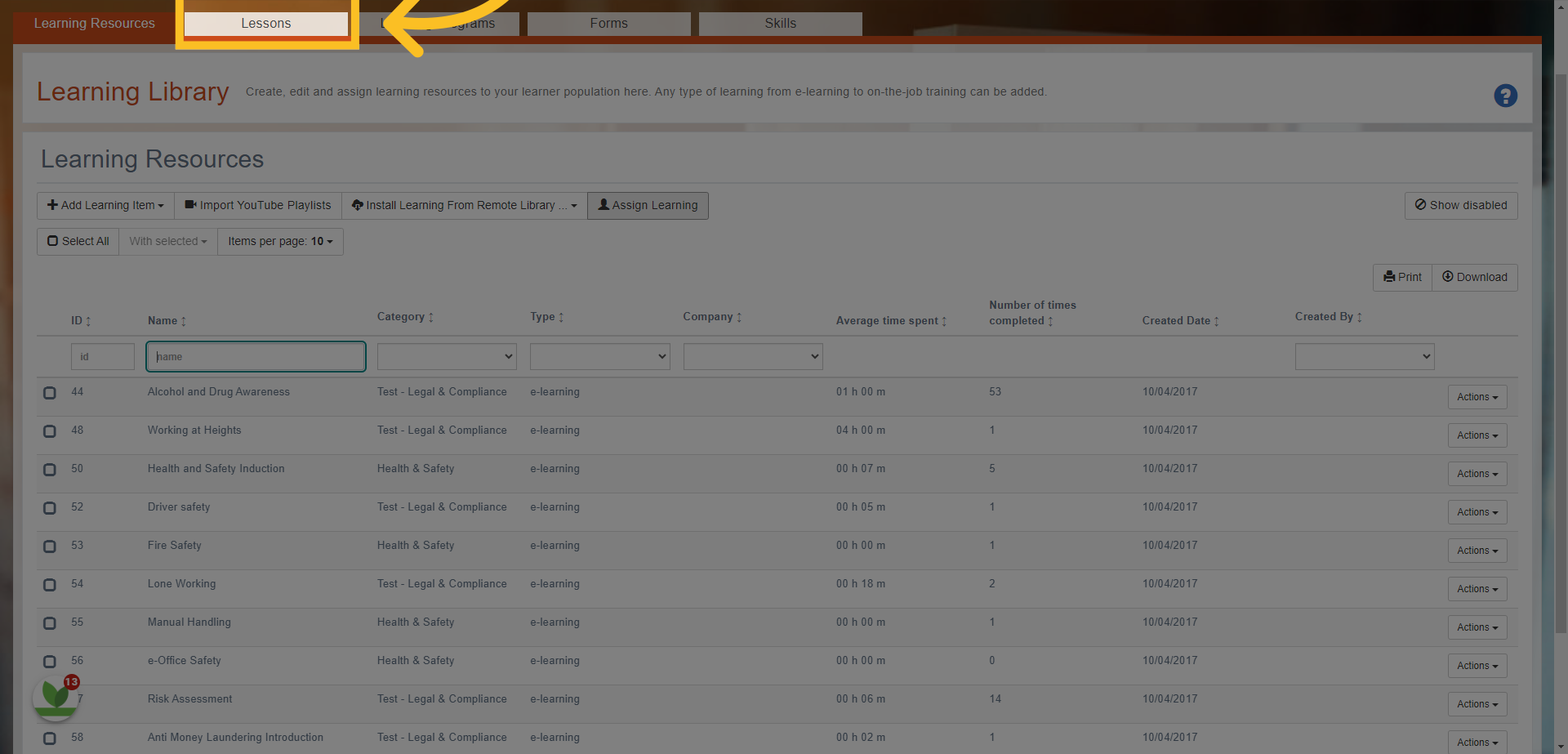Download the learning resources table
This screenshot has width=1568, height=754.
tap(1475, 278)
